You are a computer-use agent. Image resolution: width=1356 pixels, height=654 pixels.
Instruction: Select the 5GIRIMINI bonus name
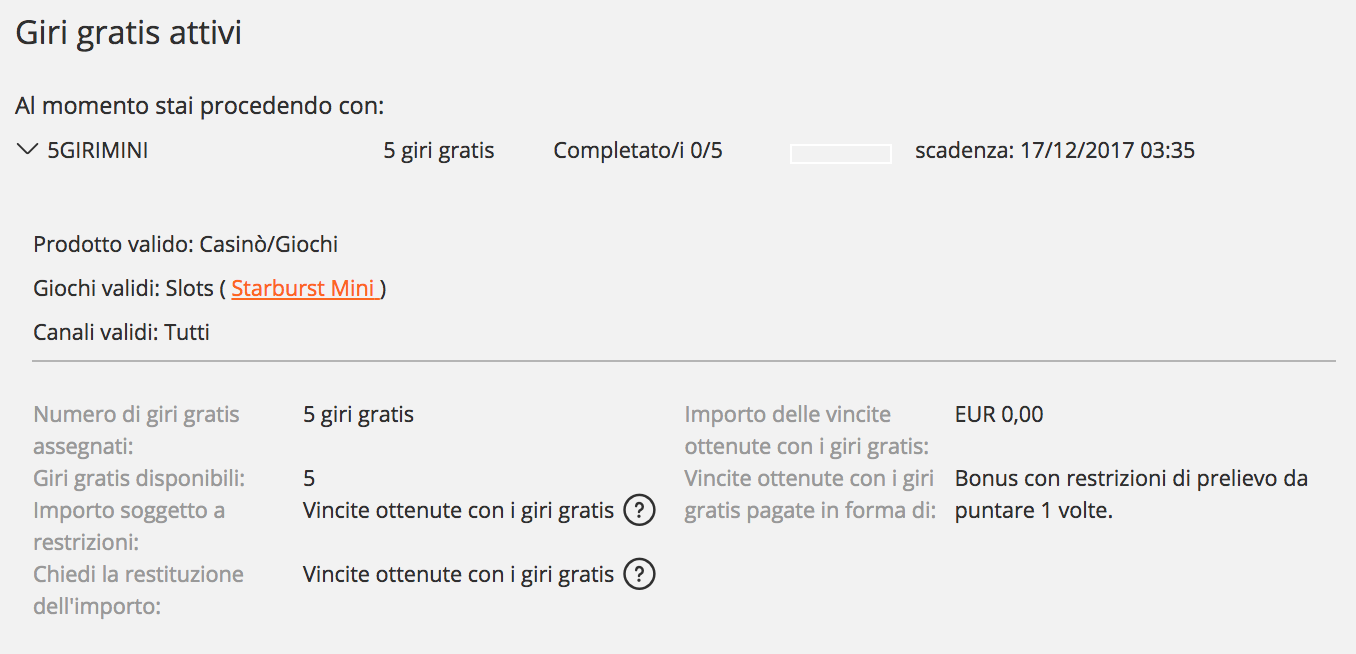(98, 151)
